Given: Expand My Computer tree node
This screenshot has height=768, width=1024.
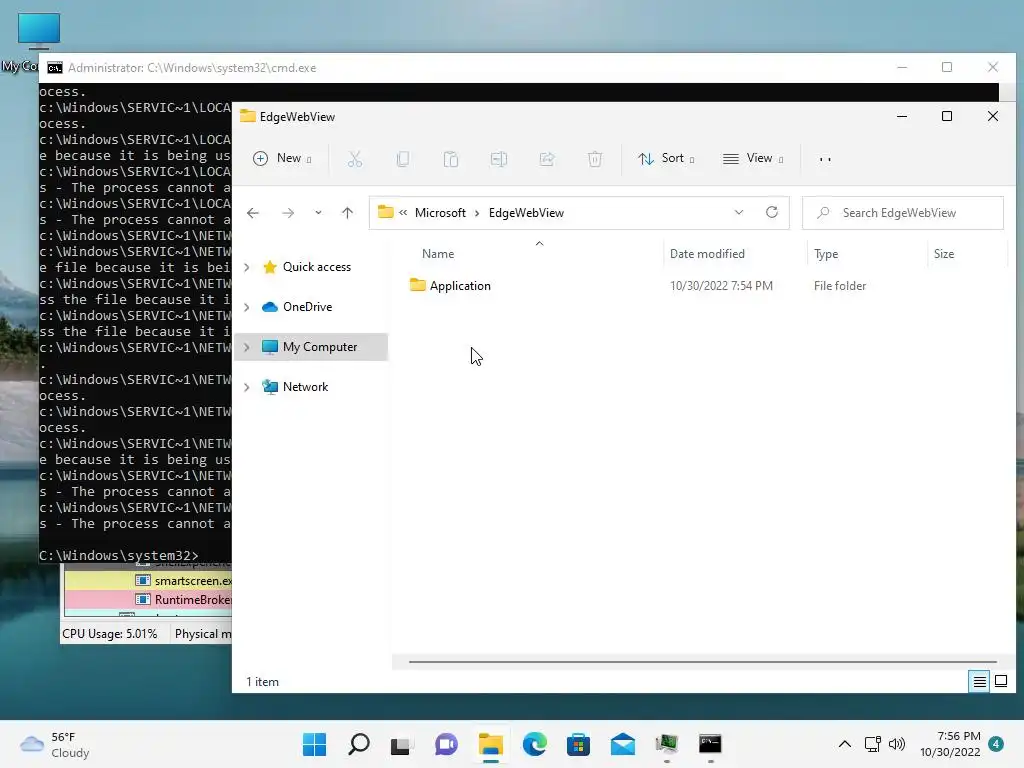Looking at the screenshot, I should point(247,347).
